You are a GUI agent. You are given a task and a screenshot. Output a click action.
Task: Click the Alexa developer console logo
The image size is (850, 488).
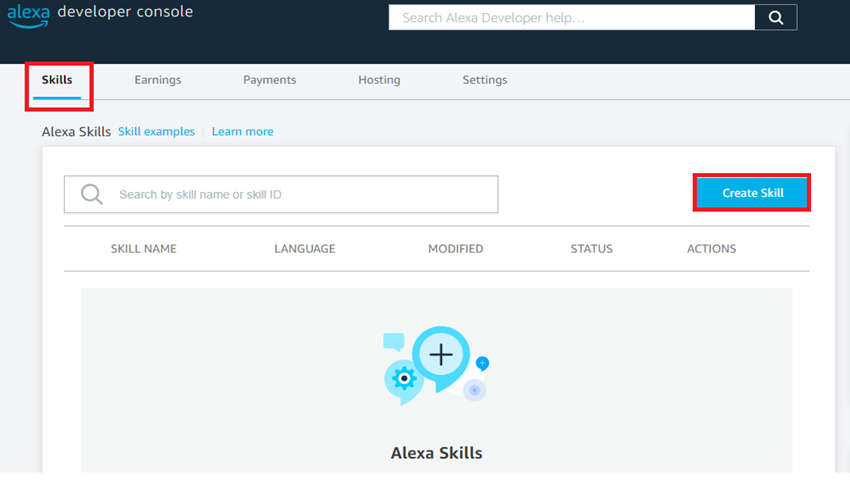click(100, 14)
